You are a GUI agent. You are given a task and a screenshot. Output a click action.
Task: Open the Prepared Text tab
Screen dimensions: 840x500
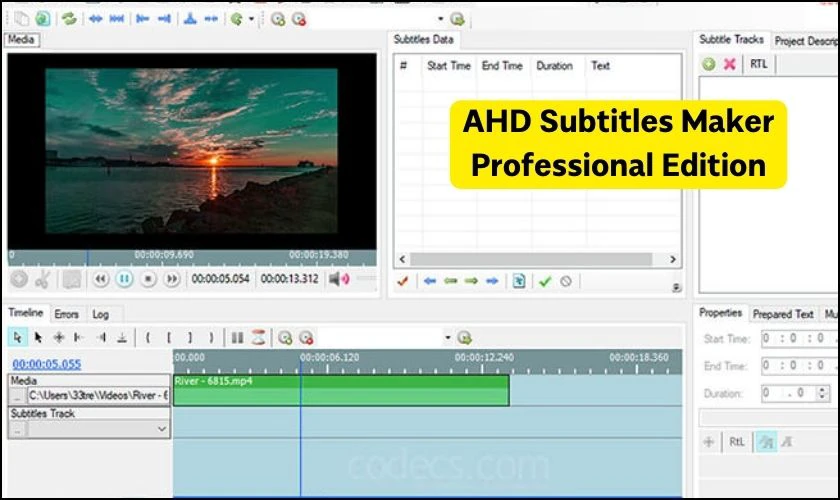click(x=783, y=315)
